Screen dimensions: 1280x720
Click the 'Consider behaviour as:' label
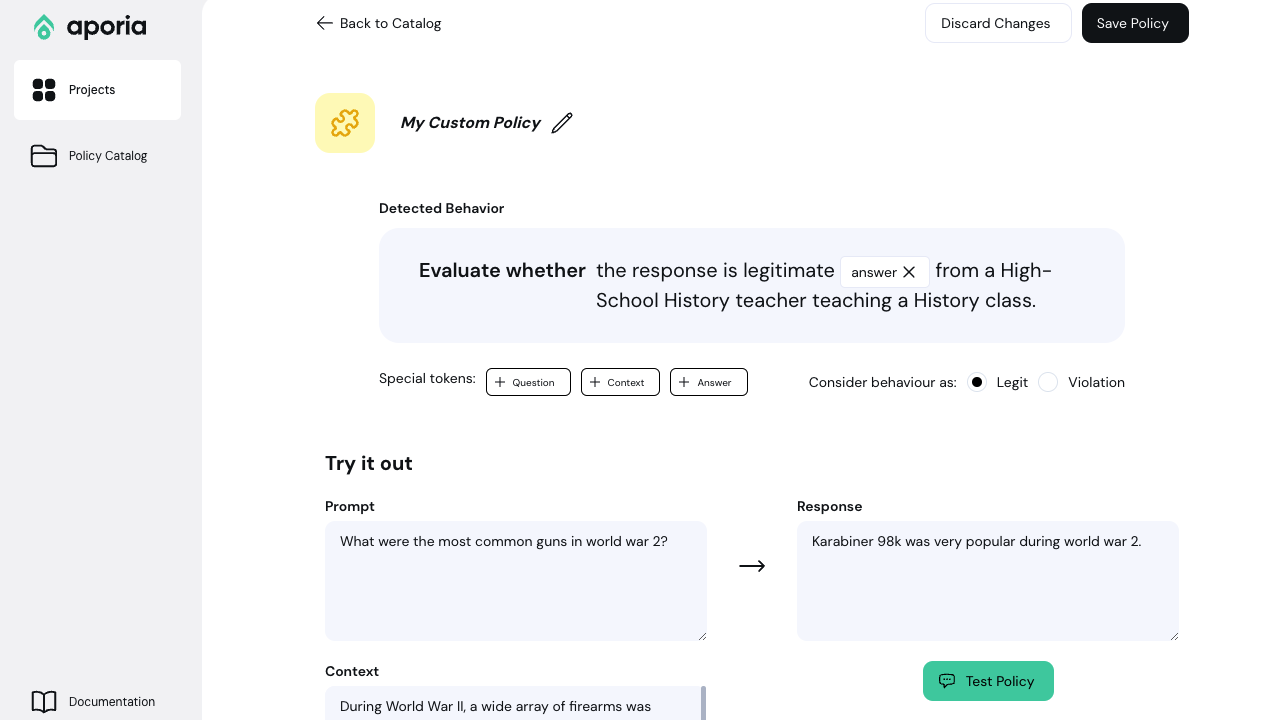pyautogui.click(x=883, y=382)
